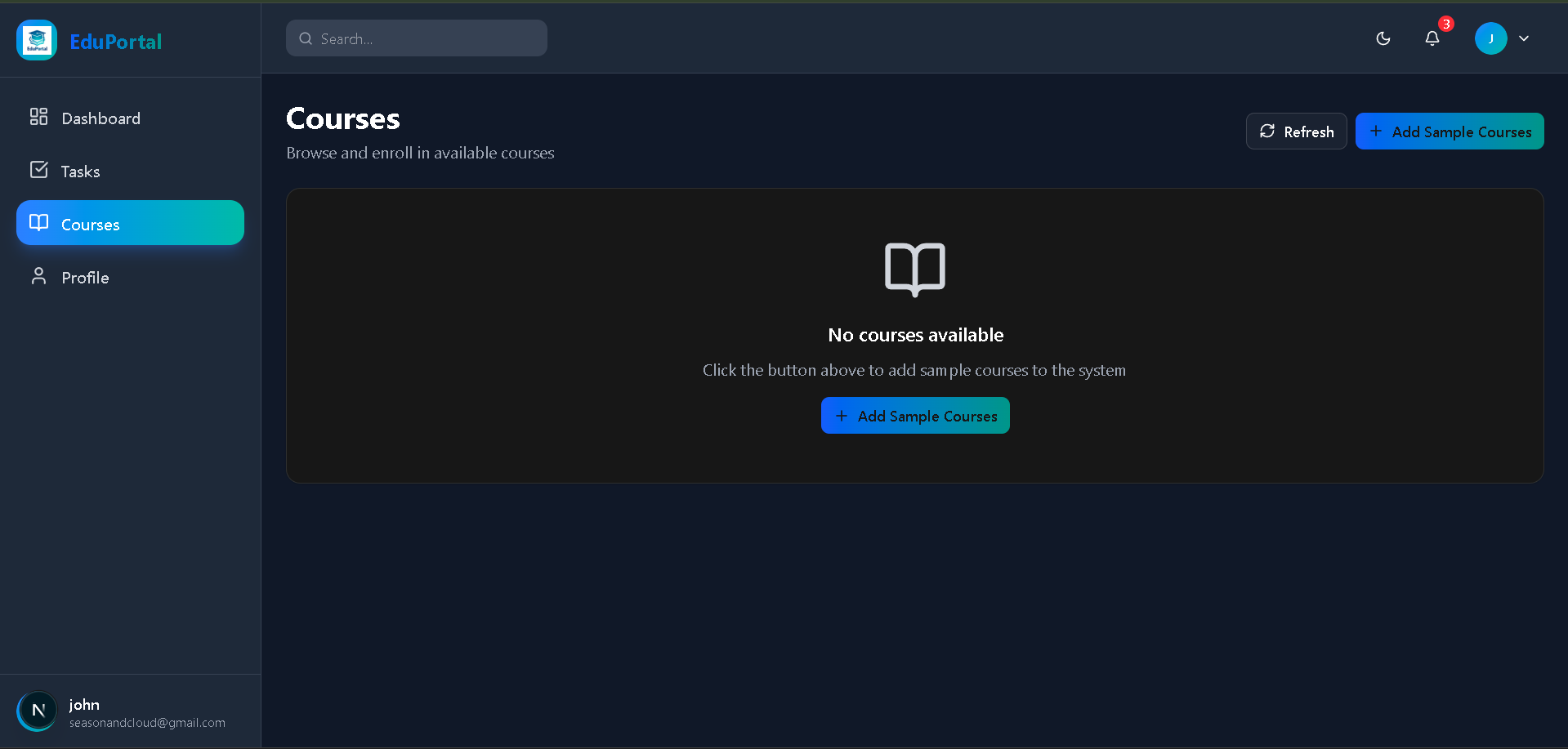Open the Tasks page
Screen dimensions: 1568x749
point(80,172)
